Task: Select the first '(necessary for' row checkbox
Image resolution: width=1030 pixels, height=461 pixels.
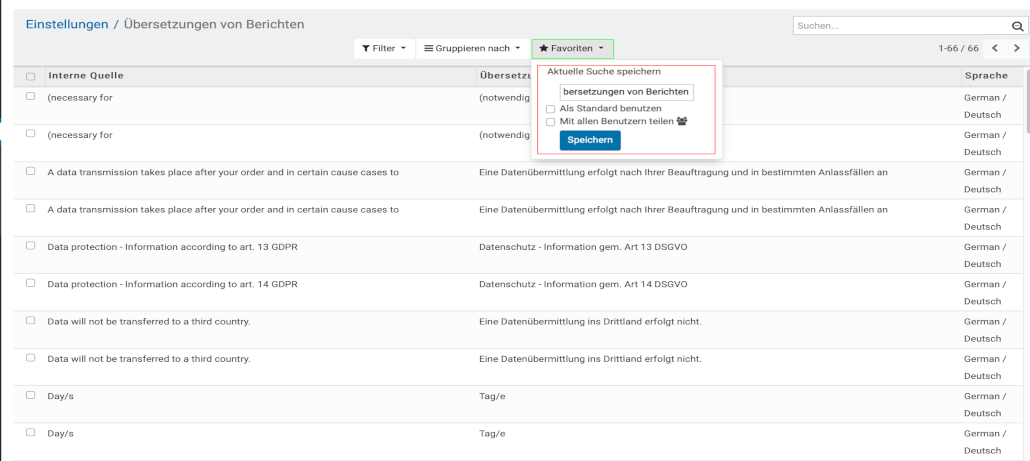Action: (30, 96)
